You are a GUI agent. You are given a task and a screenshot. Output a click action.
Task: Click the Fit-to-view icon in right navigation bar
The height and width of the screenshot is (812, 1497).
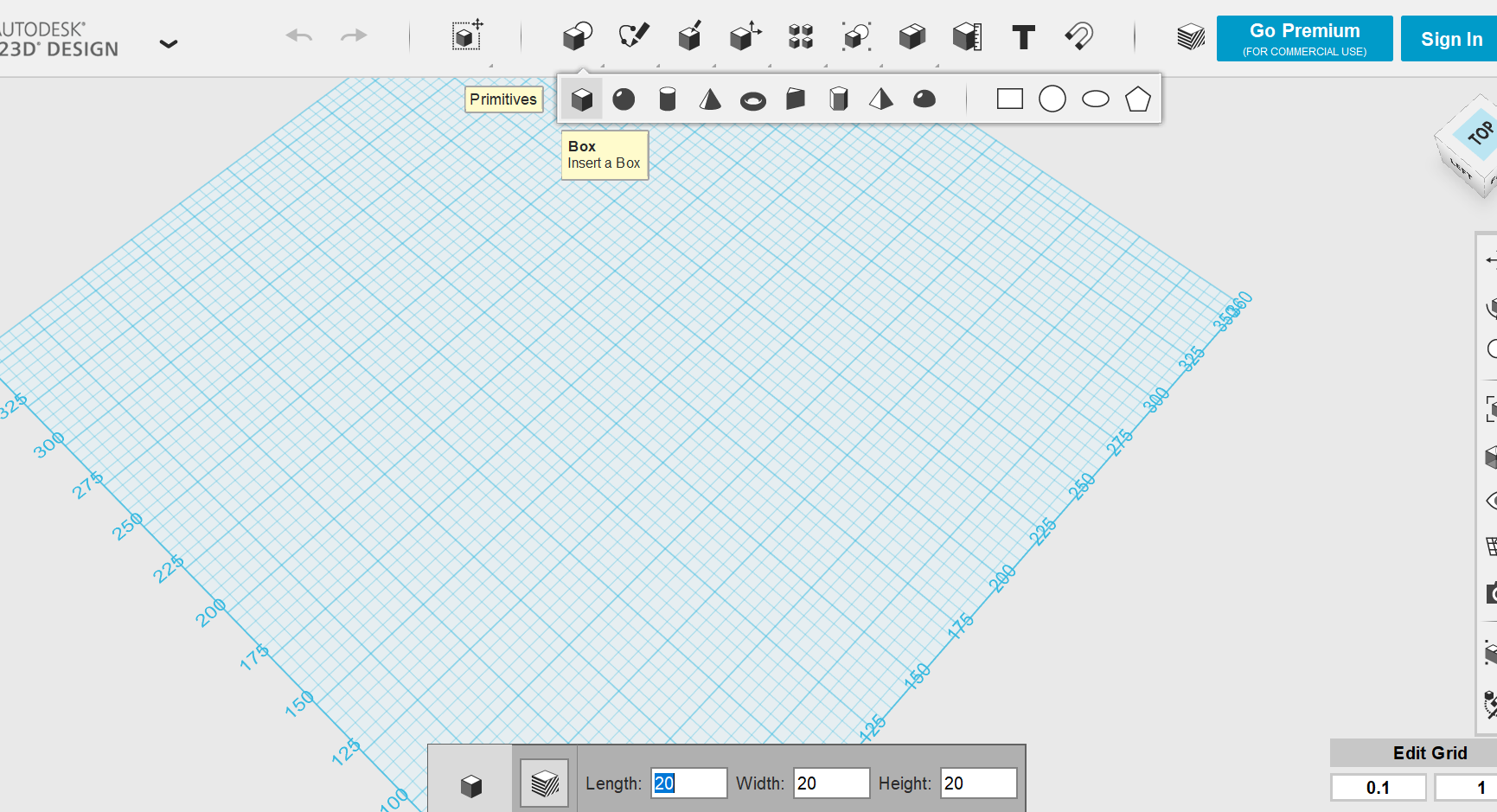coord(1492,409)
